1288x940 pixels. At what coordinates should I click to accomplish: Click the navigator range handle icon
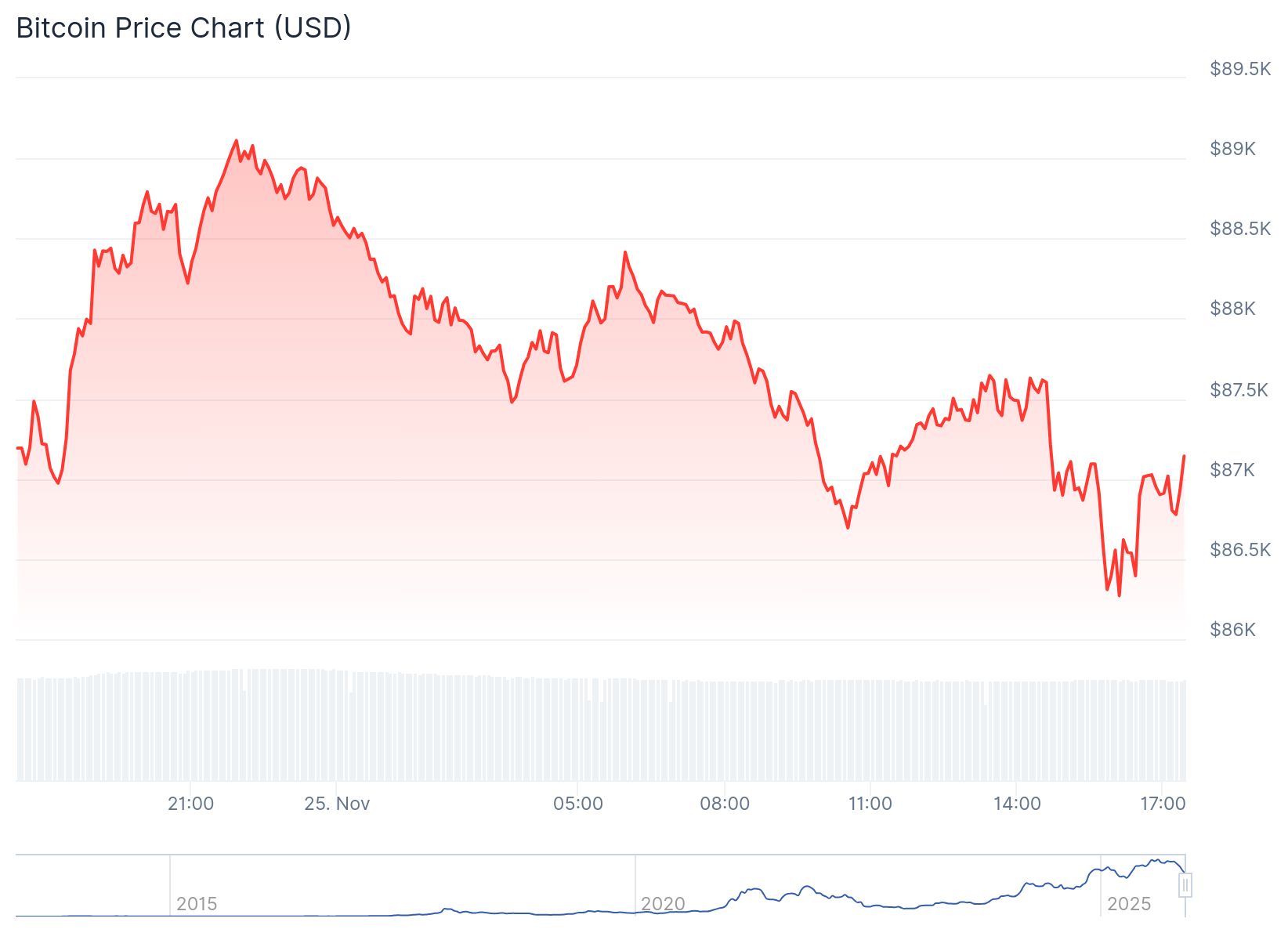click(x=1185, y=885)
